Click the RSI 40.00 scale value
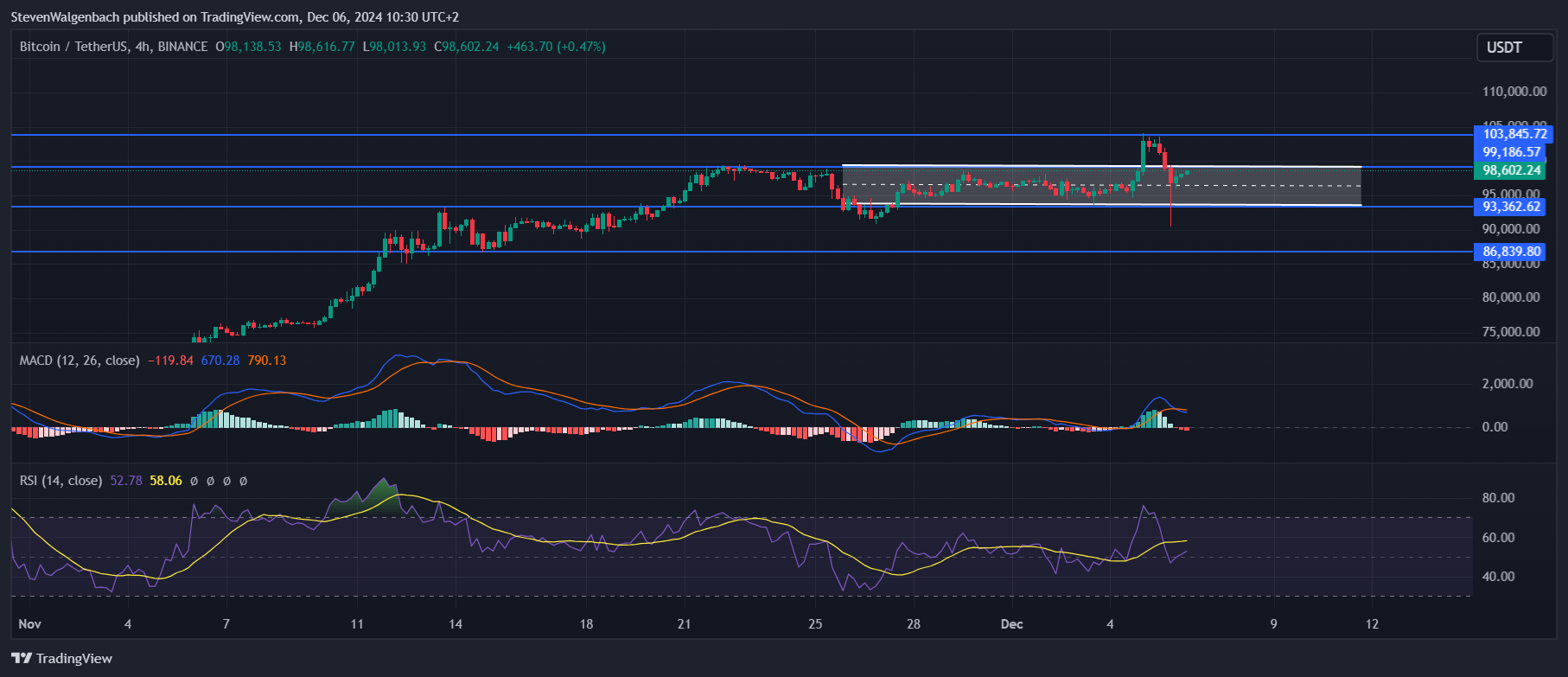 click(x=1498, y=577)
